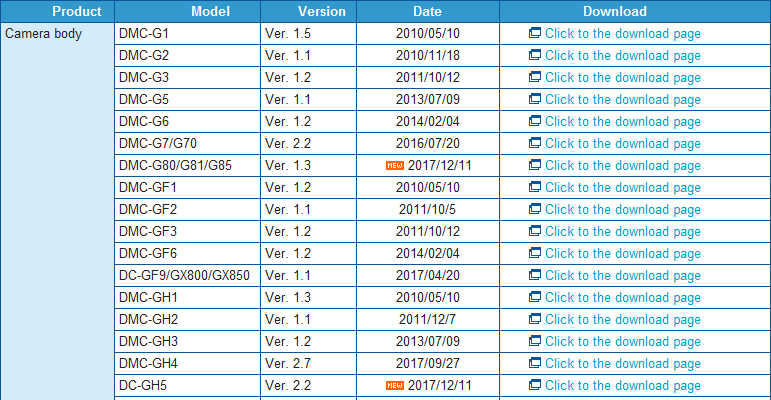Screen dimensions: 771x400
Task: Click the NEW badge in DC-GH5 row
Action: pos(395,385)
